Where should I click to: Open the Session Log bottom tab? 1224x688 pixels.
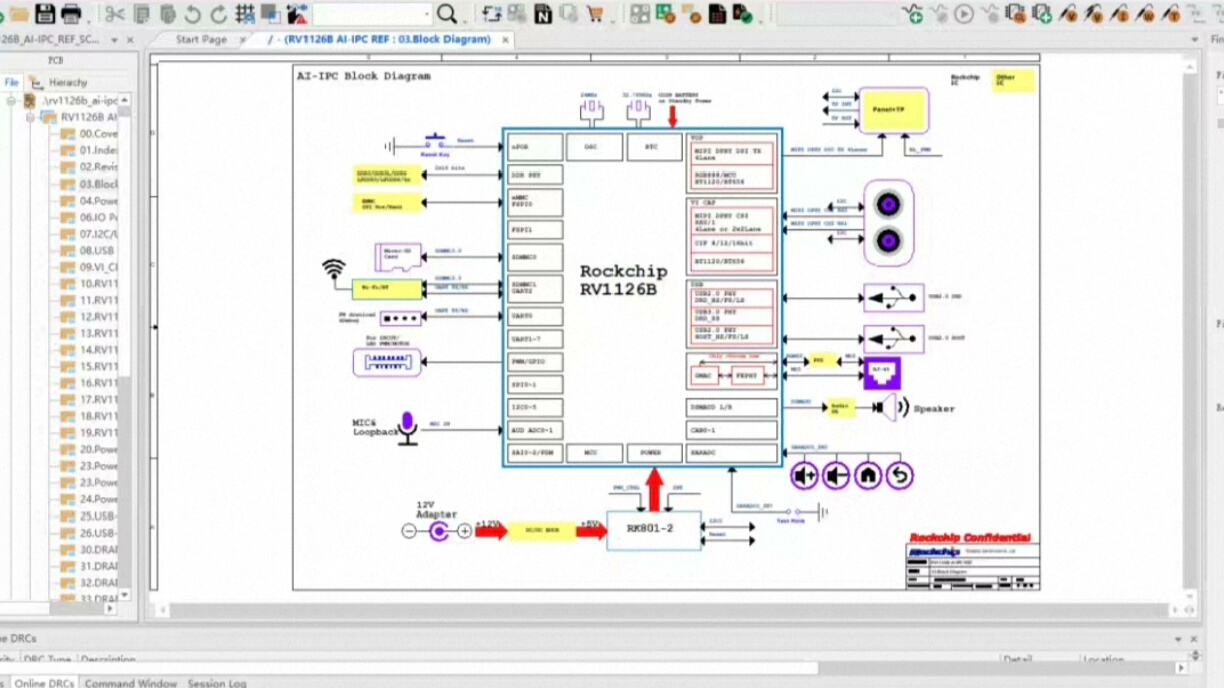217,683
